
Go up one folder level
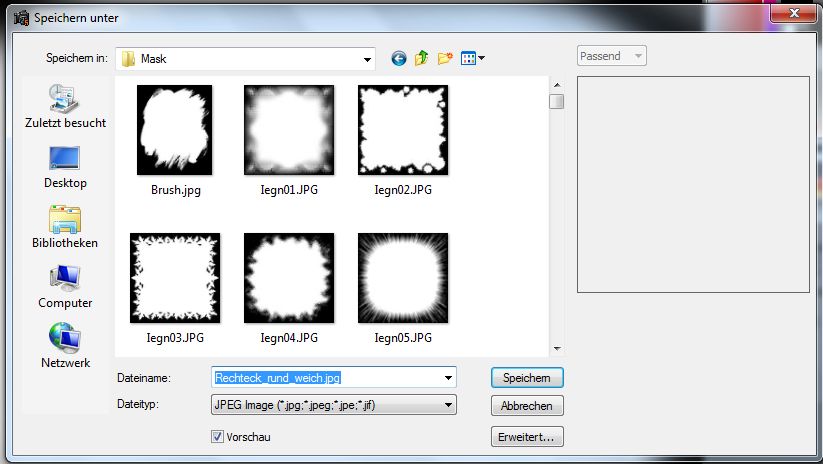[422, 58]
